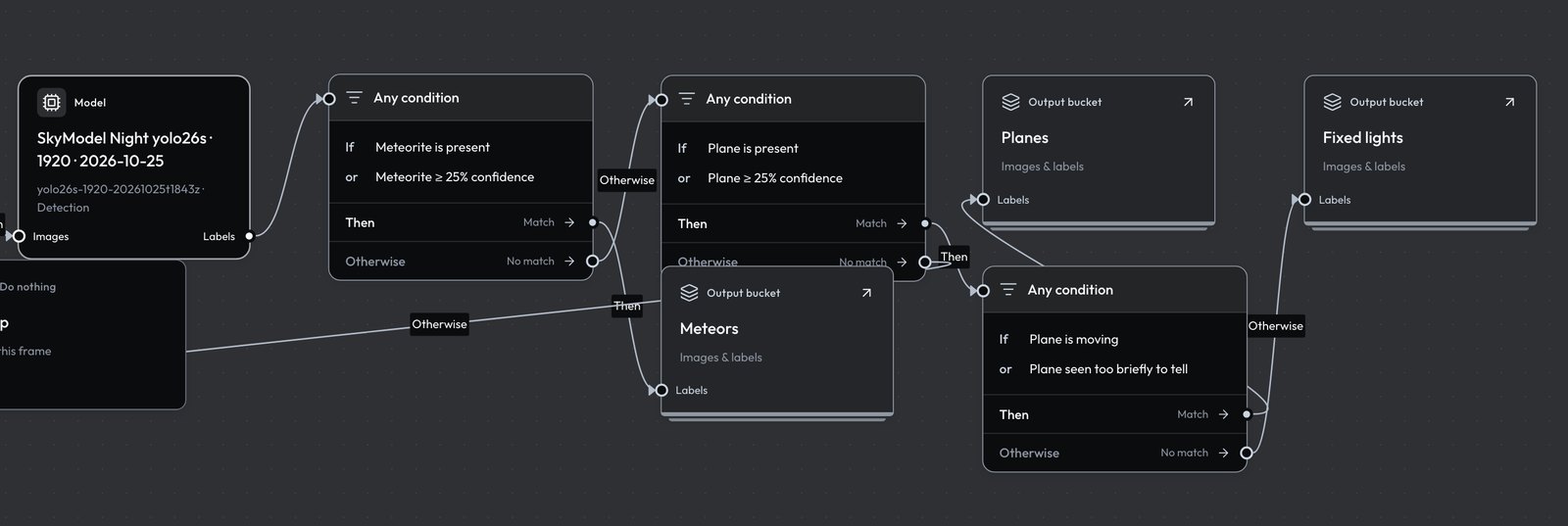Click the Meteors bucket title

pyautogui.click(x=709, y=329)
